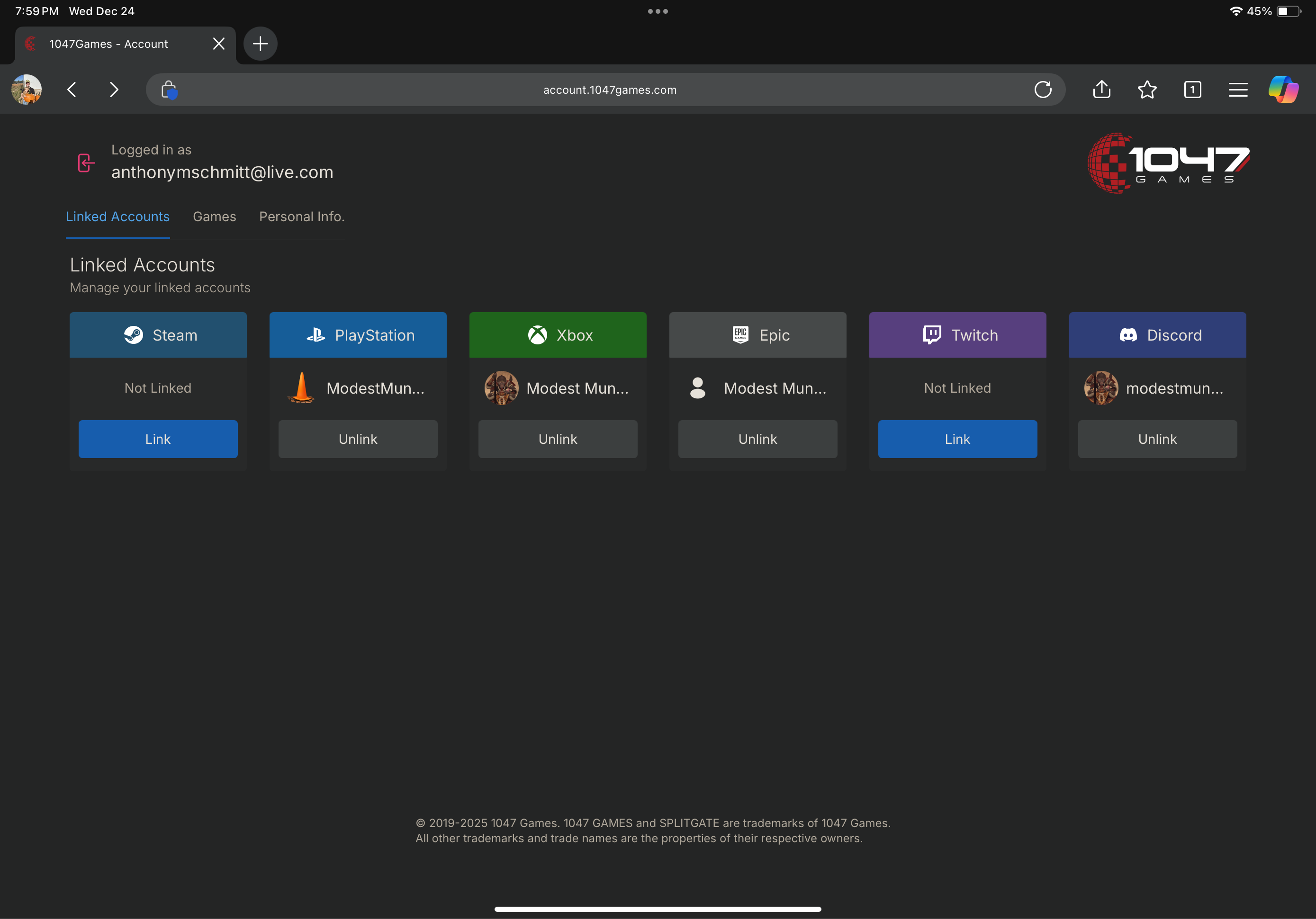Image resolution: width=1316 pixels, height=919 pixels.
Task: Click the Steam card header label
Action: [175, 335]
